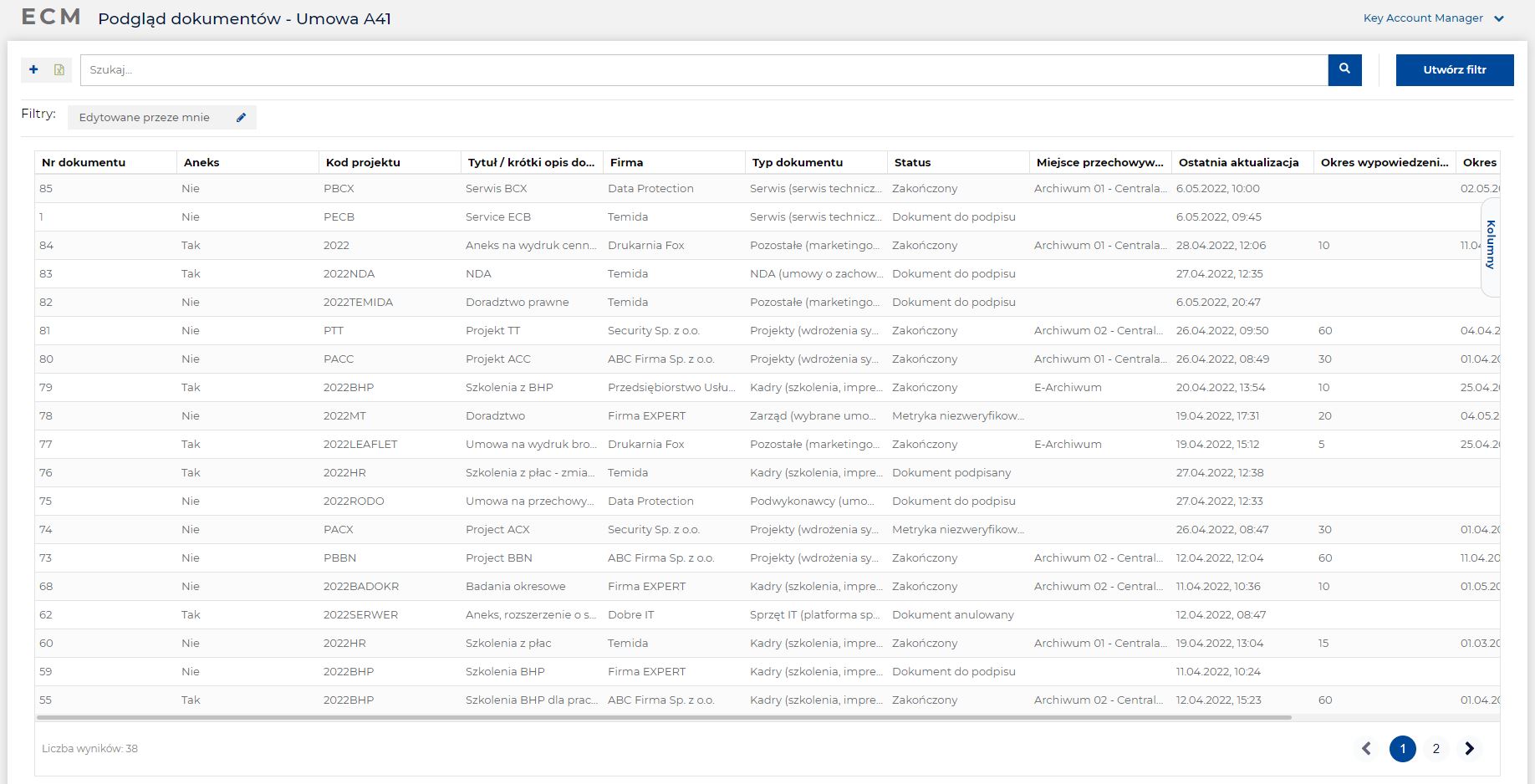Viewport: 1535px width, 784px height.
Task: Click project code '2022LEAFLET'
Action: (360, 444)
